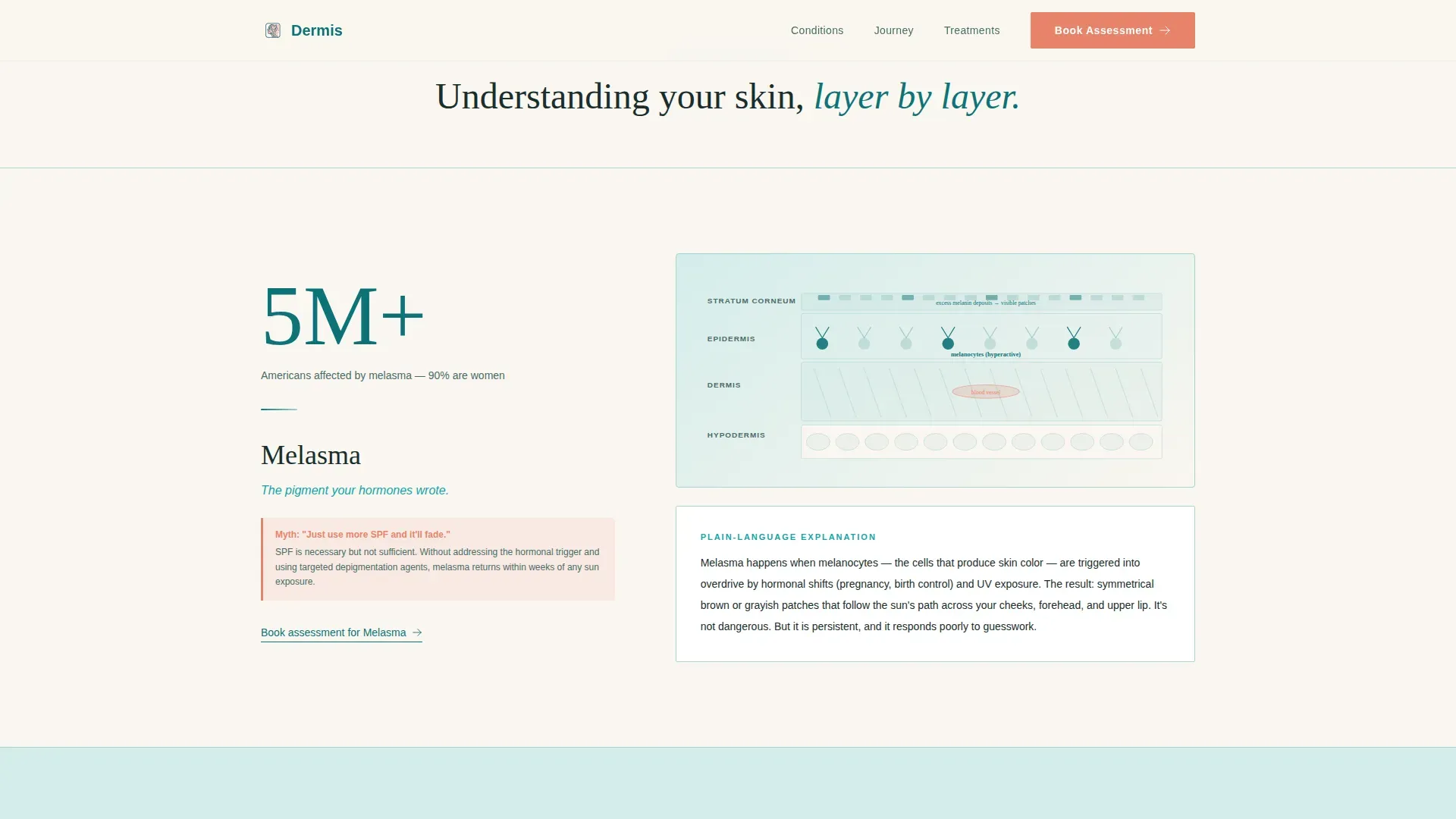Screen dimensions: 1456x819
Task: Open the Conditions nav item
Action: click(817, 30)
